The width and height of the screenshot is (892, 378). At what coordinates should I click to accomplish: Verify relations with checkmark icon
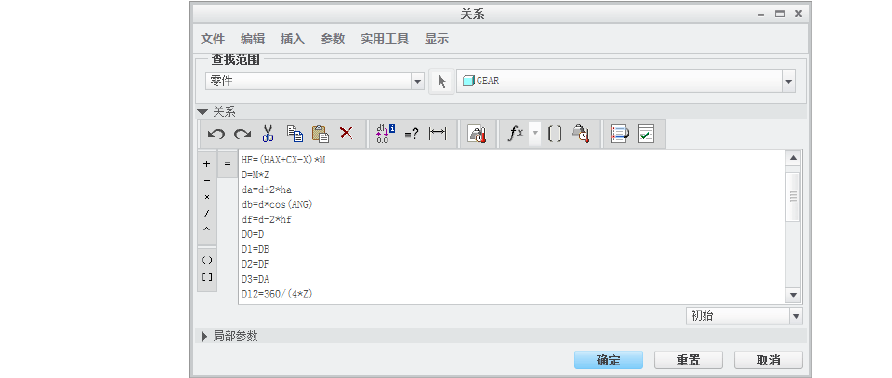pos(646,134)
